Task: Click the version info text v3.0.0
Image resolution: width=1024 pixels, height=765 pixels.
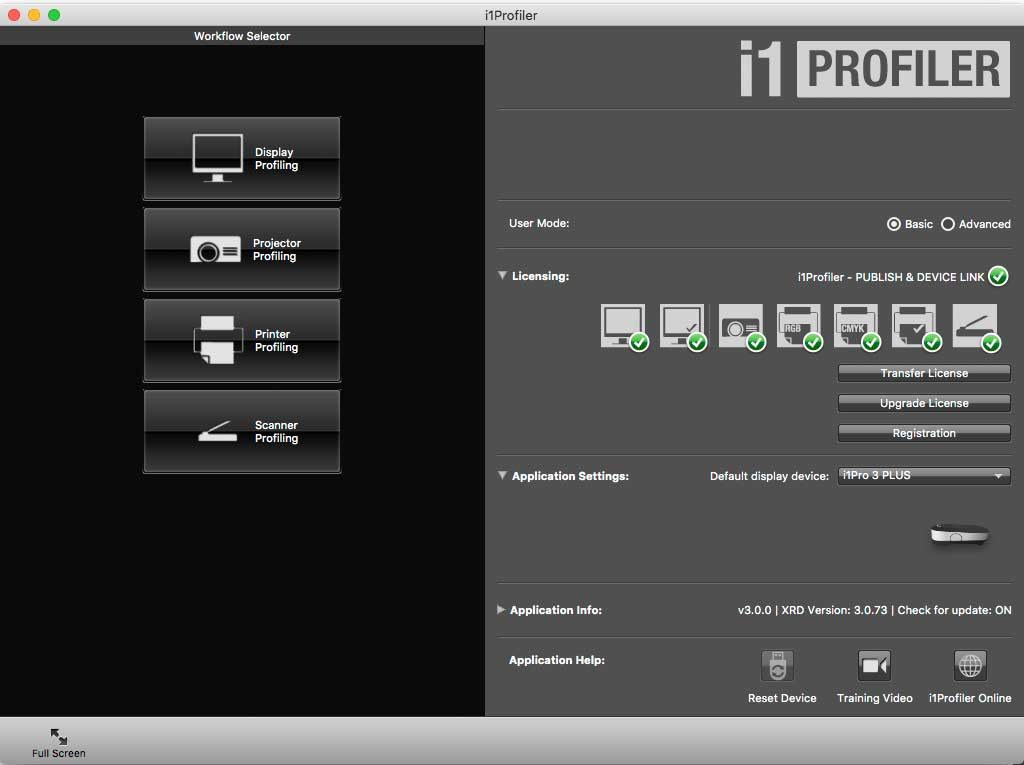Action: 754,610
